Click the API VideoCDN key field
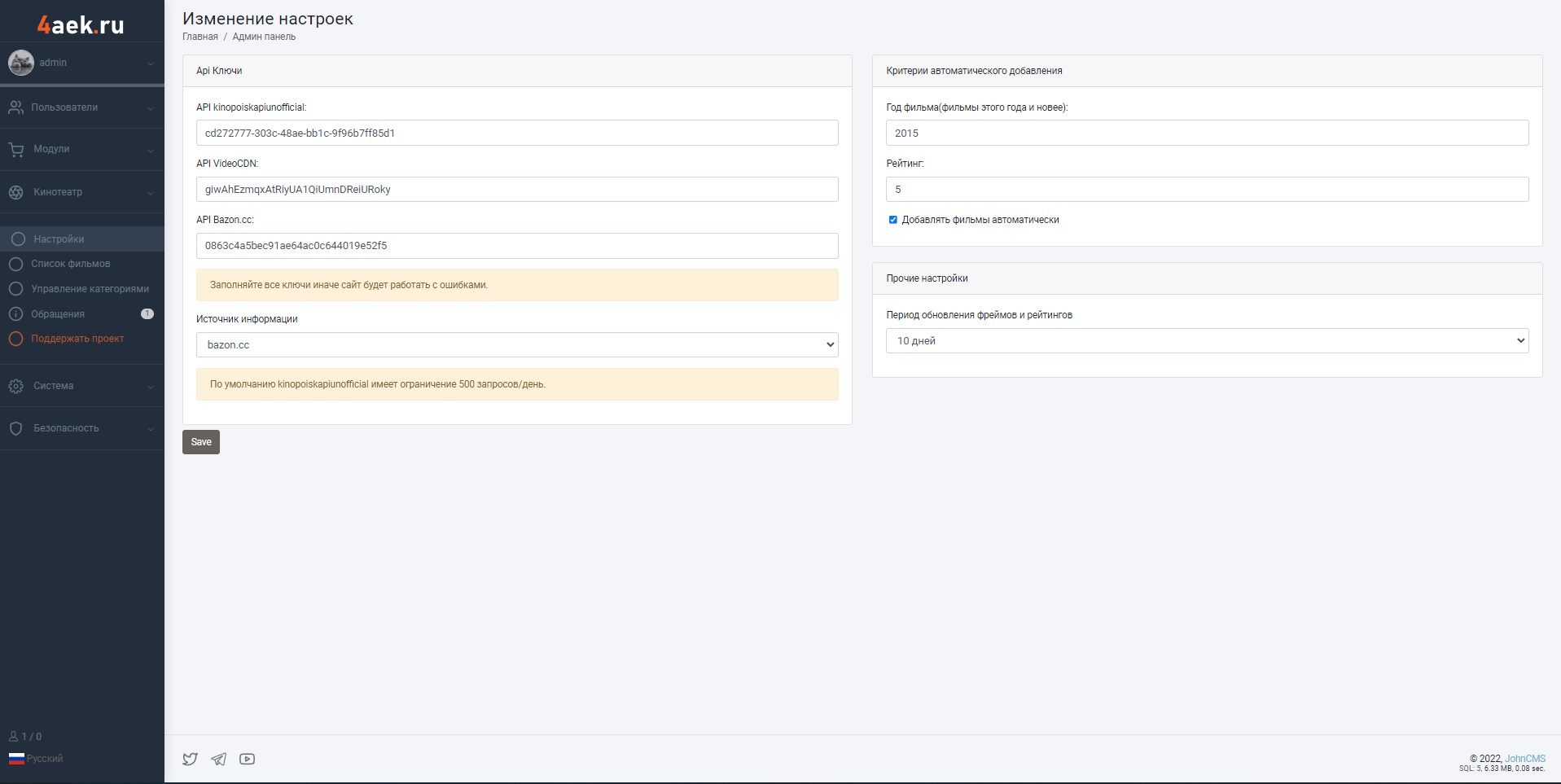Image resolution: width=1561 pixels, height=784 pixels. [x=516, y=190]
